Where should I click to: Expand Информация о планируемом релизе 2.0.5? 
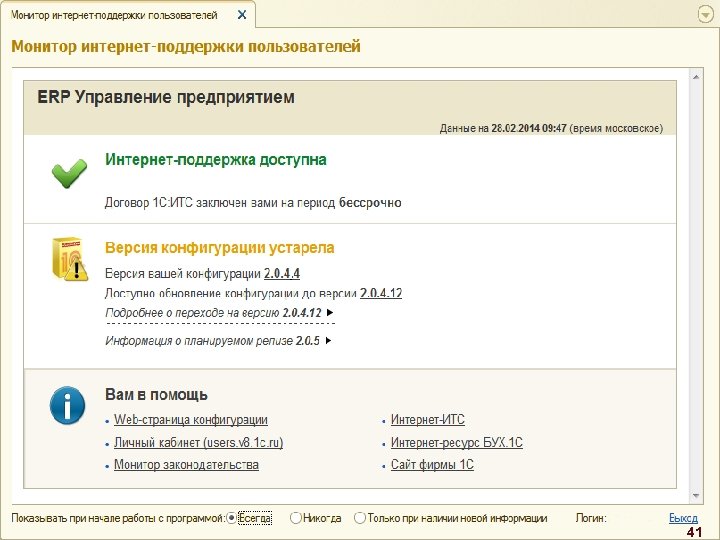[x=218, y=341]
